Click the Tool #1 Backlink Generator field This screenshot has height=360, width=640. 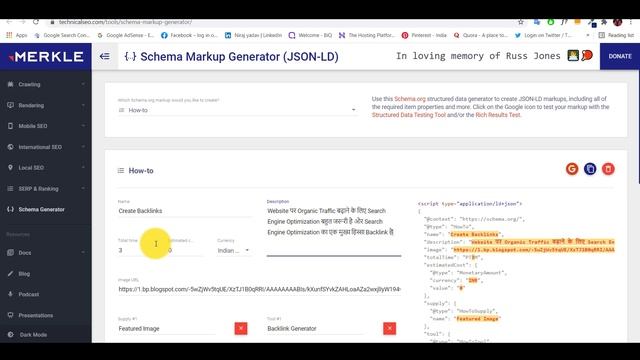point(315,329)
